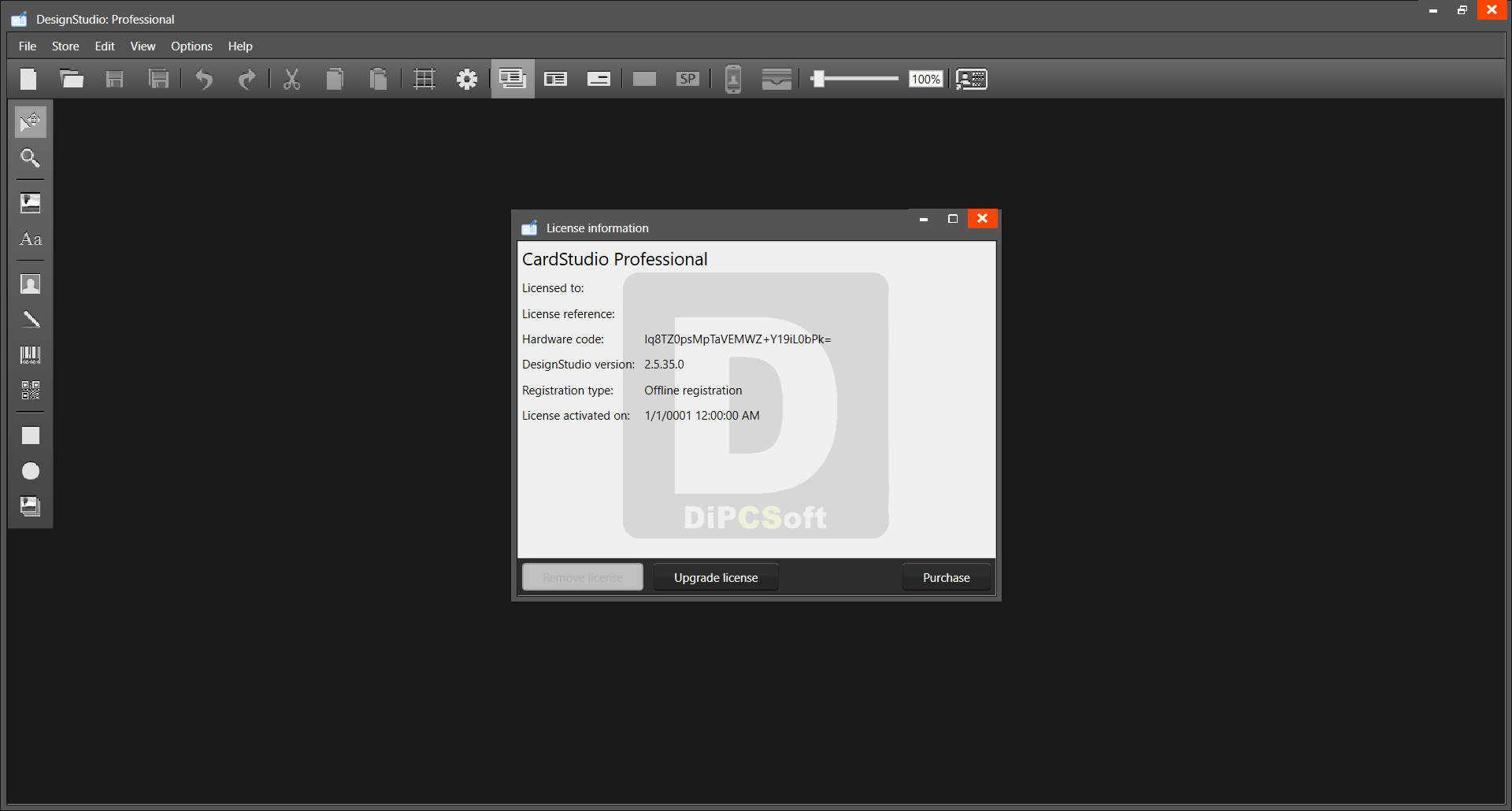Select the image insert tool
Image resolution: width=1512 pixels, height=811 pixels.
point(31,203)
